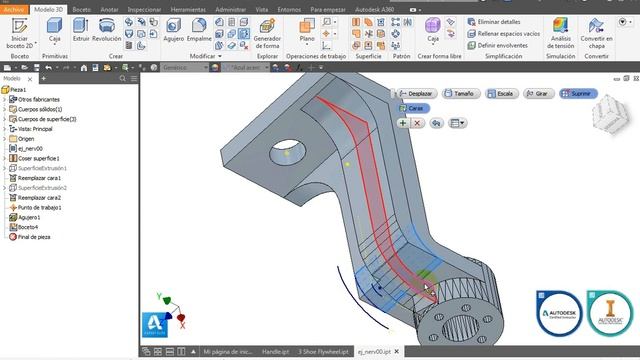Choose the Revolución tool

tap(107, 30)
